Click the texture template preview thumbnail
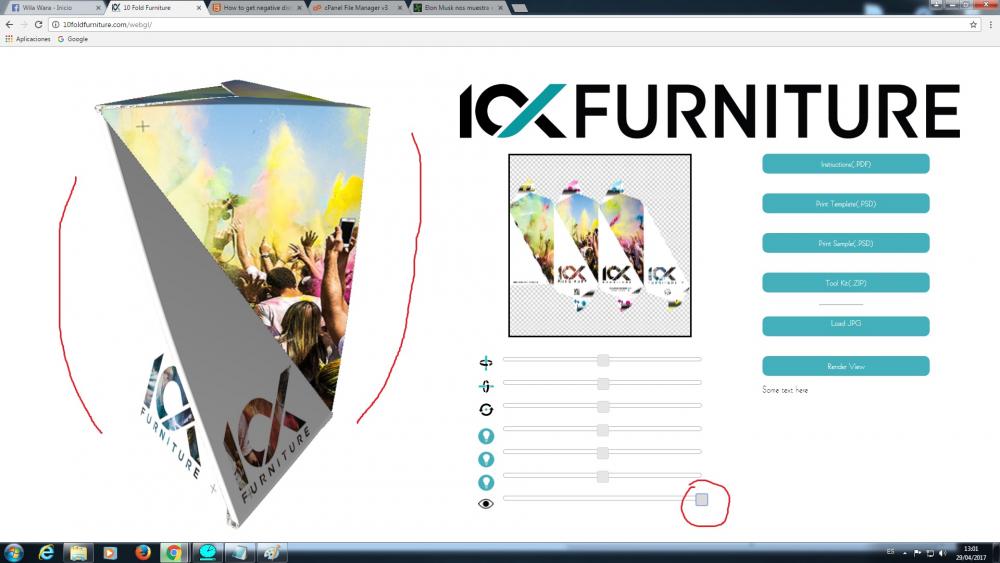This screenshot has height=563, width=1000. coord(599,245)
